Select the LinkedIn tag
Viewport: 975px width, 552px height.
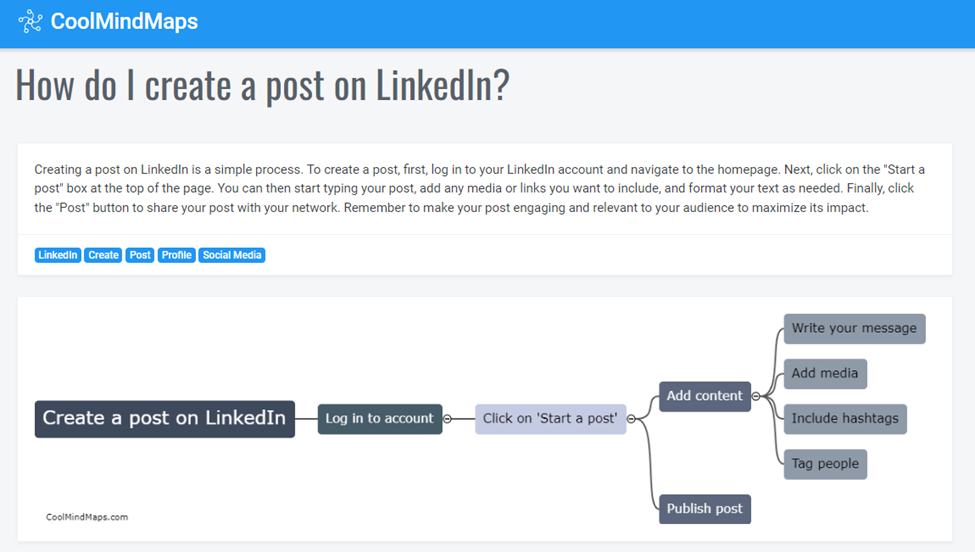click(x=58, y=255)
